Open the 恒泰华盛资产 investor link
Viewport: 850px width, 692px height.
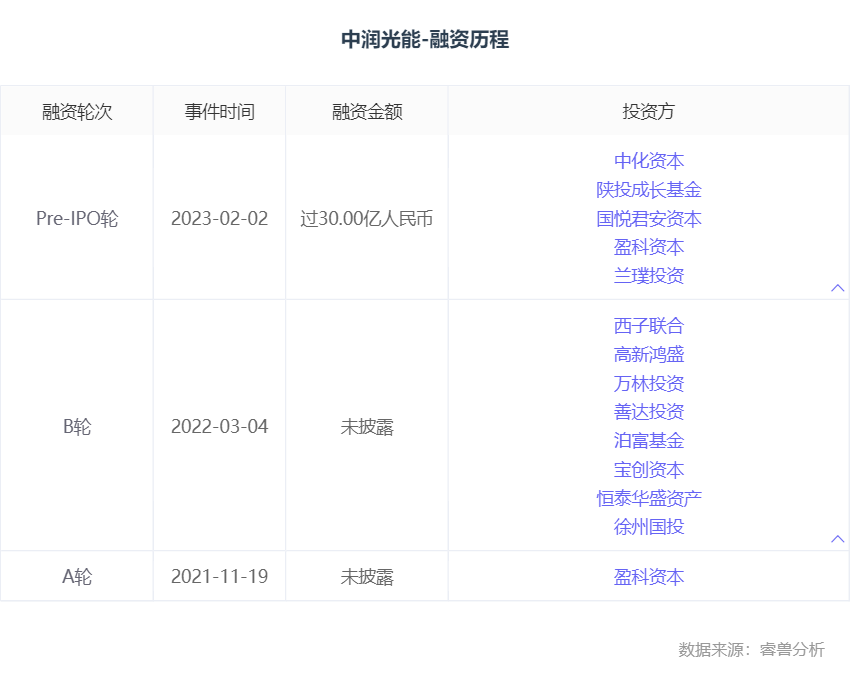coord(649,499)
